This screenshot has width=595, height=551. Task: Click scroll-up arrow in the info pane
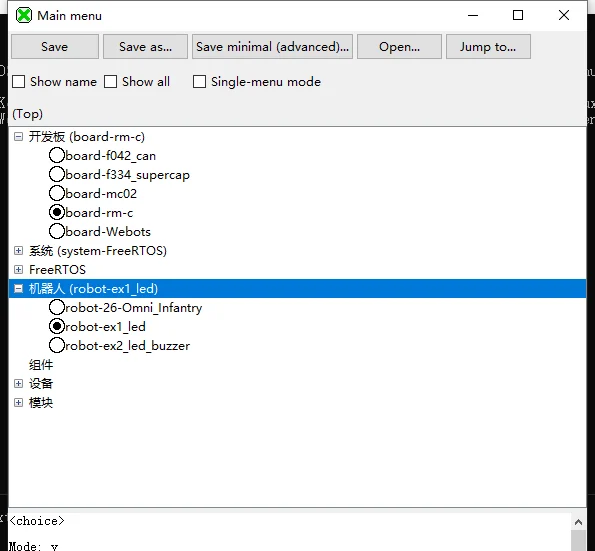click(578, 522)
